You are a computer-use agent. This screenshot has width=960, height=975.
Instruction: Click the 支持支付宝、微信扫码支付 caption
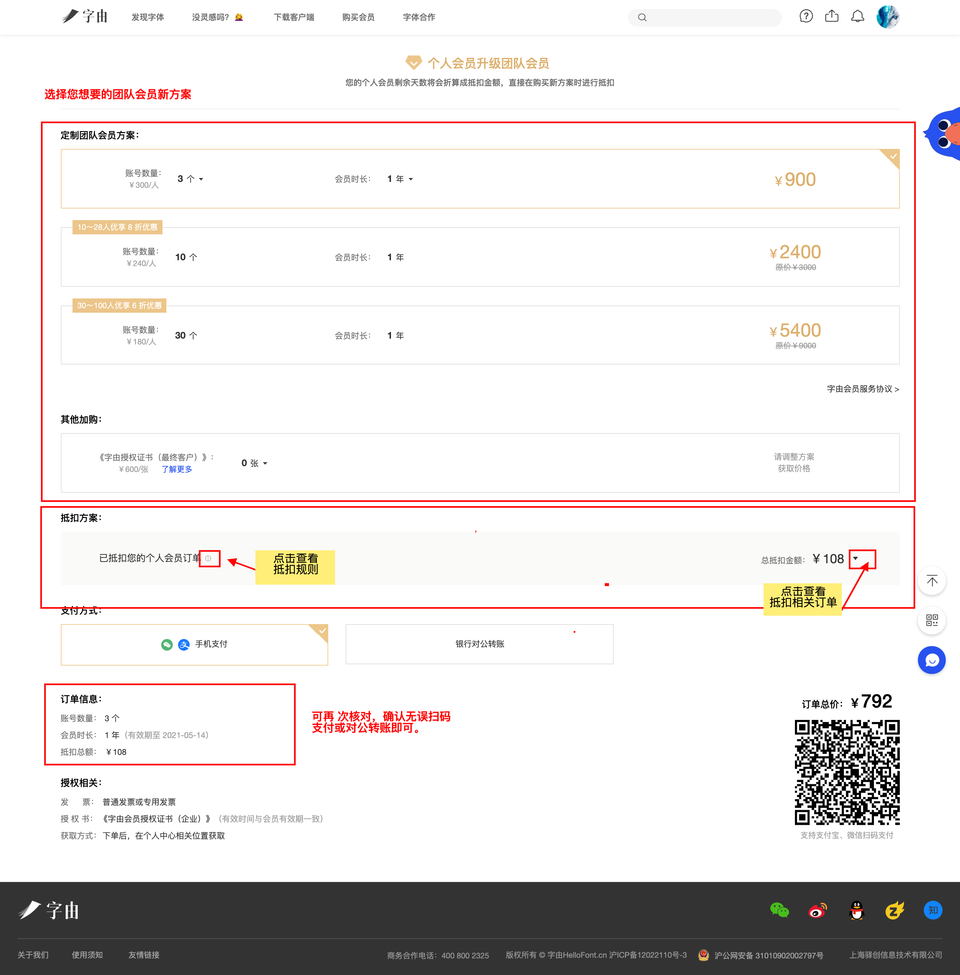847,836
